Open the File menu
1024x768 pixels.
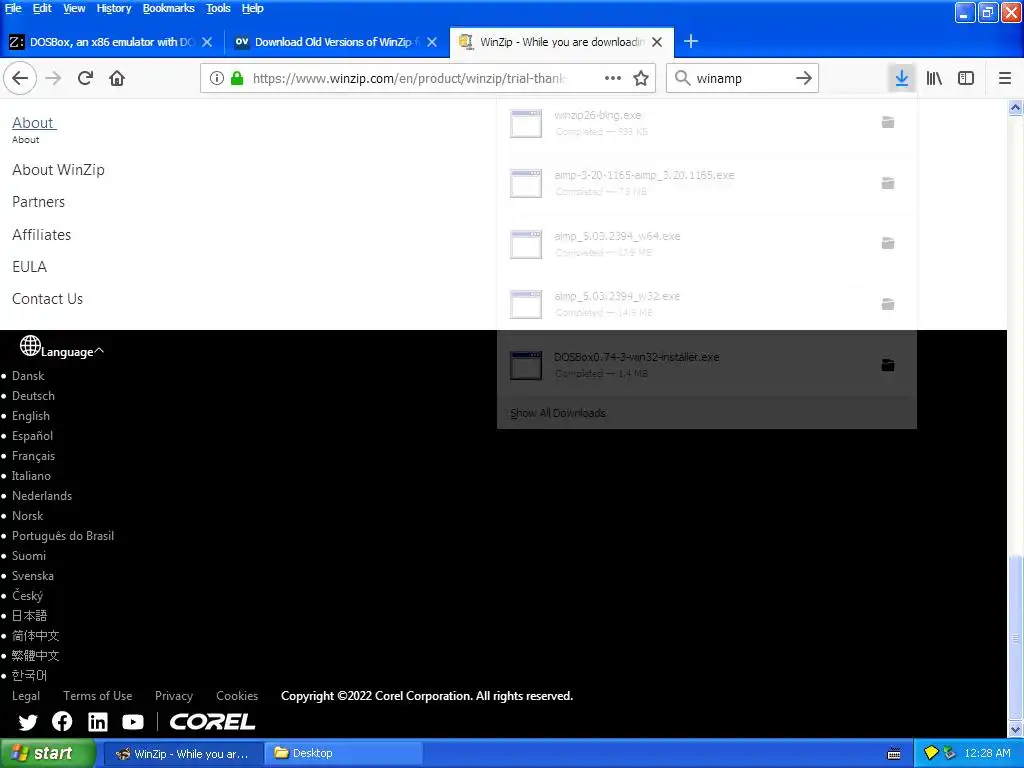13,8
